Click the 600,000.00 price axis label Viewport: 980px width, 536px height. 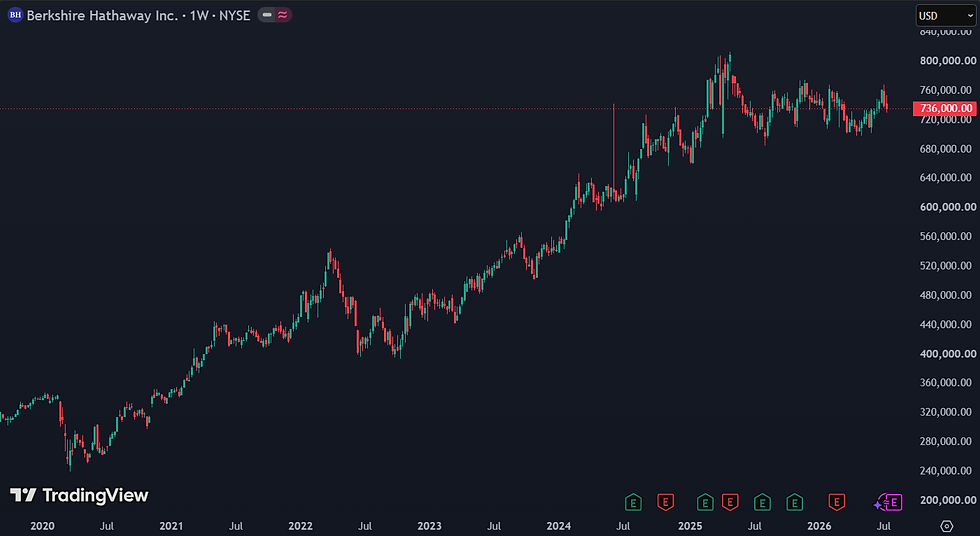(948, 207)
